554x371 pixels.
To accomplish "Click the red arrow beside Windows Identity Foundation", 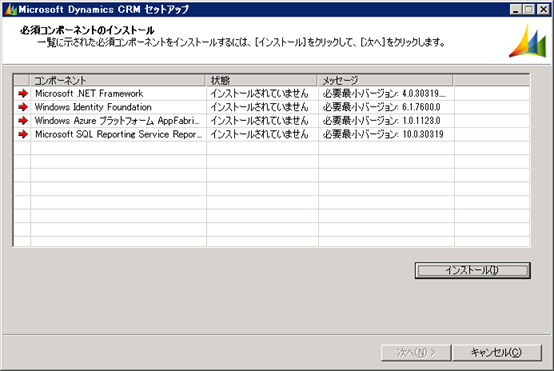I will [23, 107].
